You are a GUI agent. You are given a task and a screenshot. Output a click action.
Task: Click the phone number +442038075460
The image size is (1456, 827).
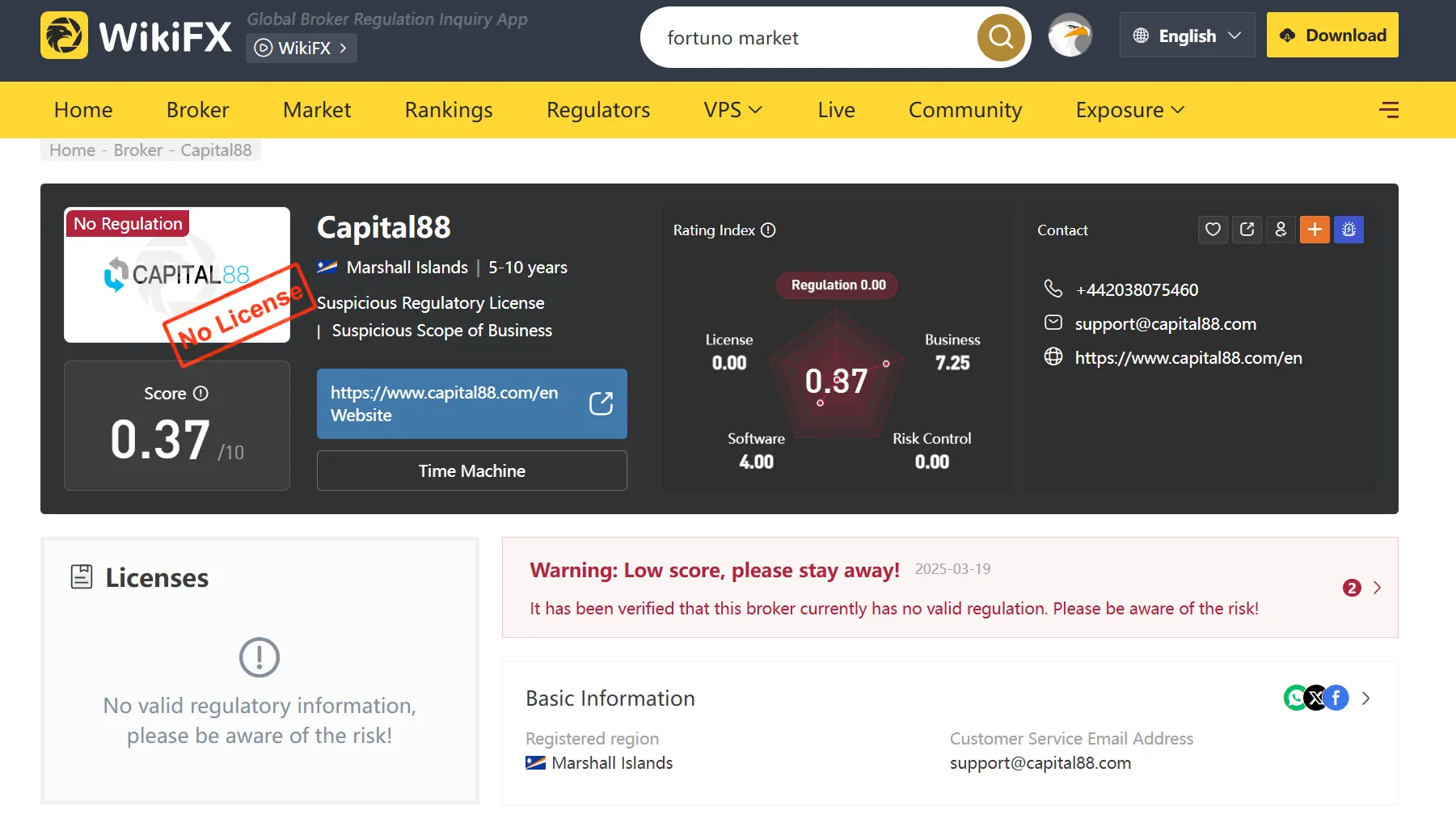click(1137, 290)
